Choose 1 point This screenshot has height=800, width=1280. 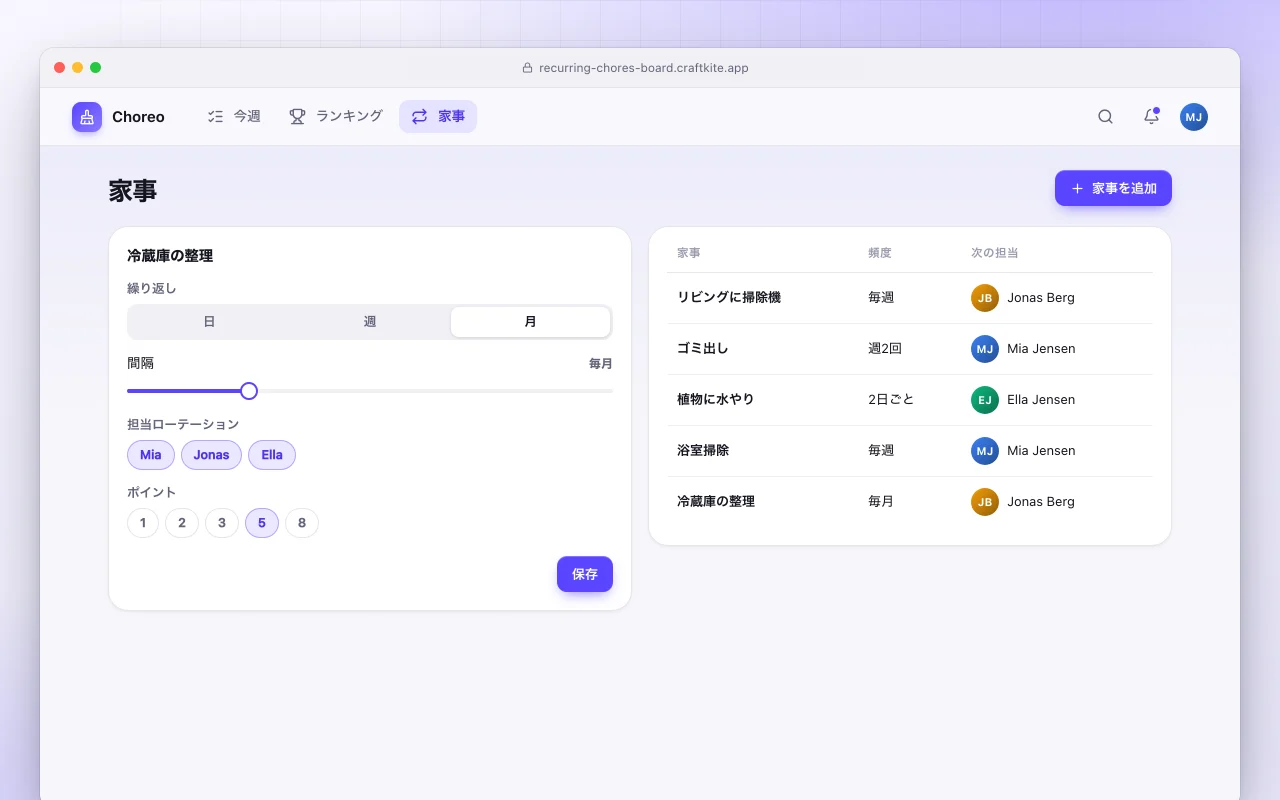pyautogui.click(x=143, y=523)
